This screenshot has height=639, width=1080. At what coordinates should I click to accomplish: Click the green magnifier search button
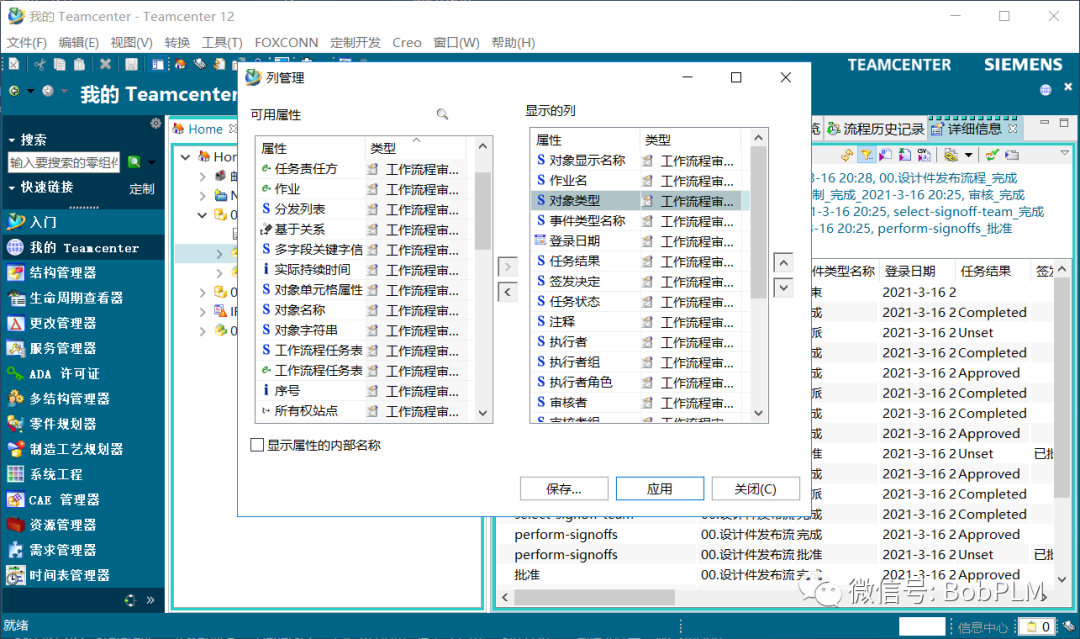point(134,163)
